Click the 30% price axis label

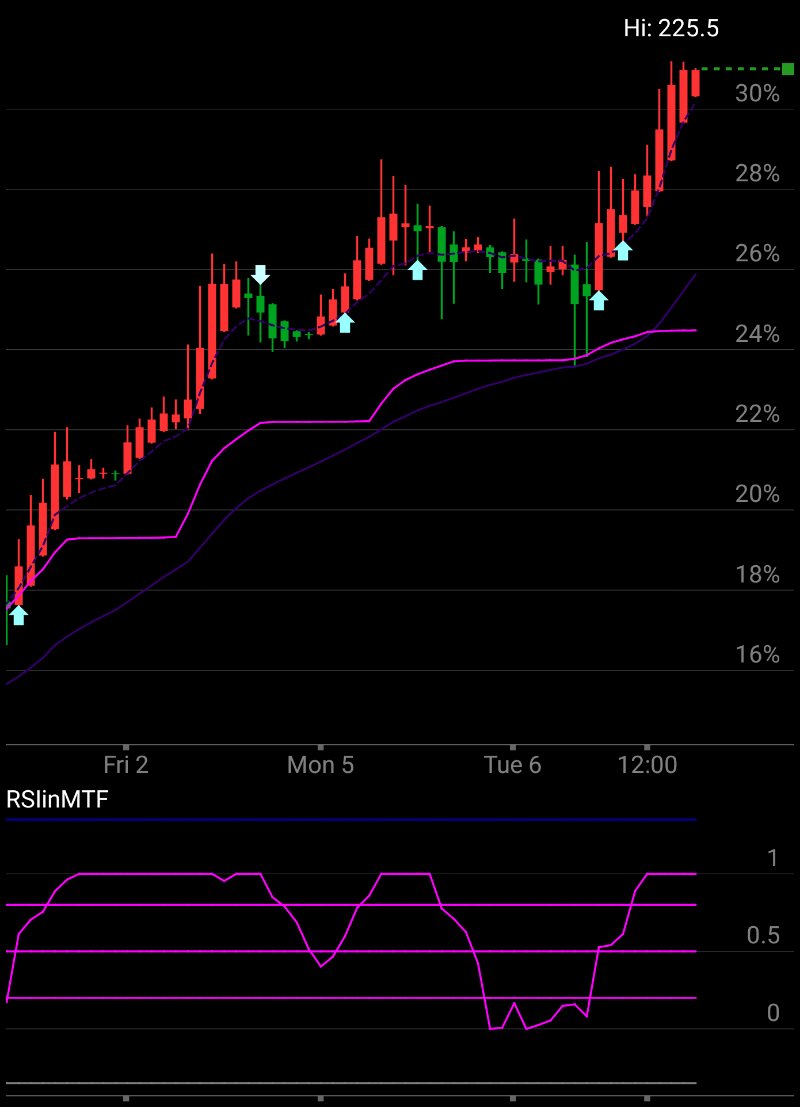click(757, 93)
